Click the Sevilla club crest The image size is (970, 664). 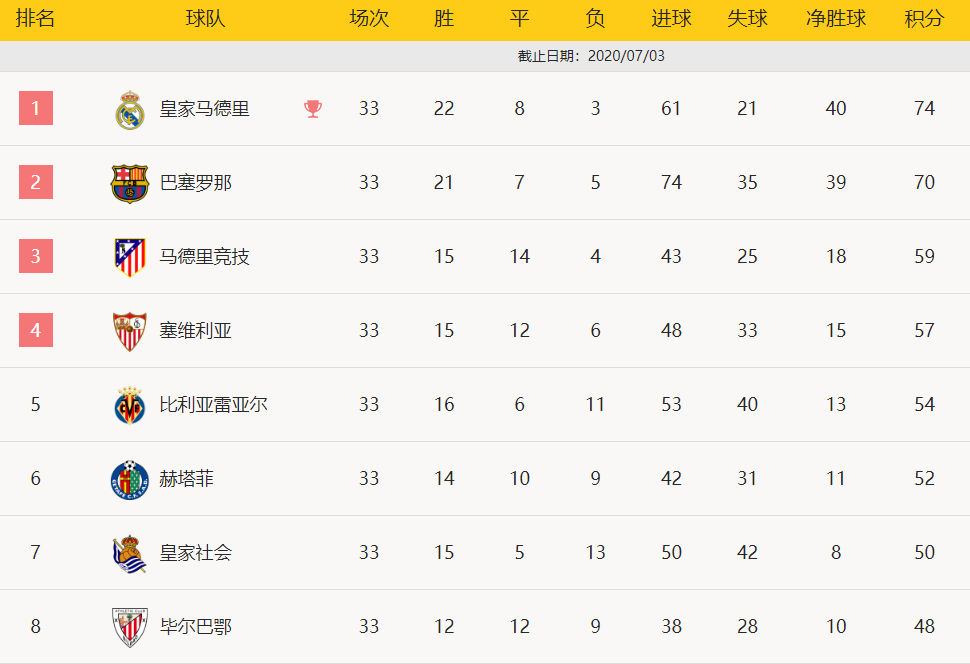click(x=130, y=332)
